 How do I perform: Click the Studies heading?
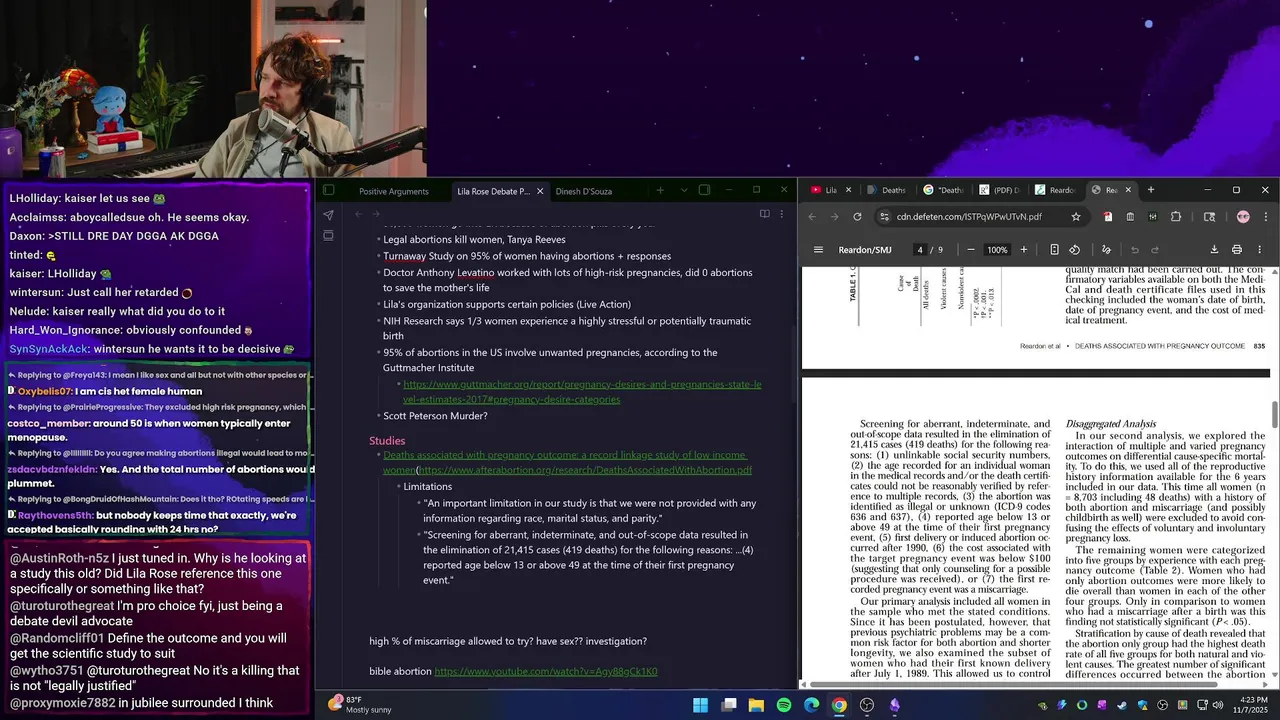[387, 441]
